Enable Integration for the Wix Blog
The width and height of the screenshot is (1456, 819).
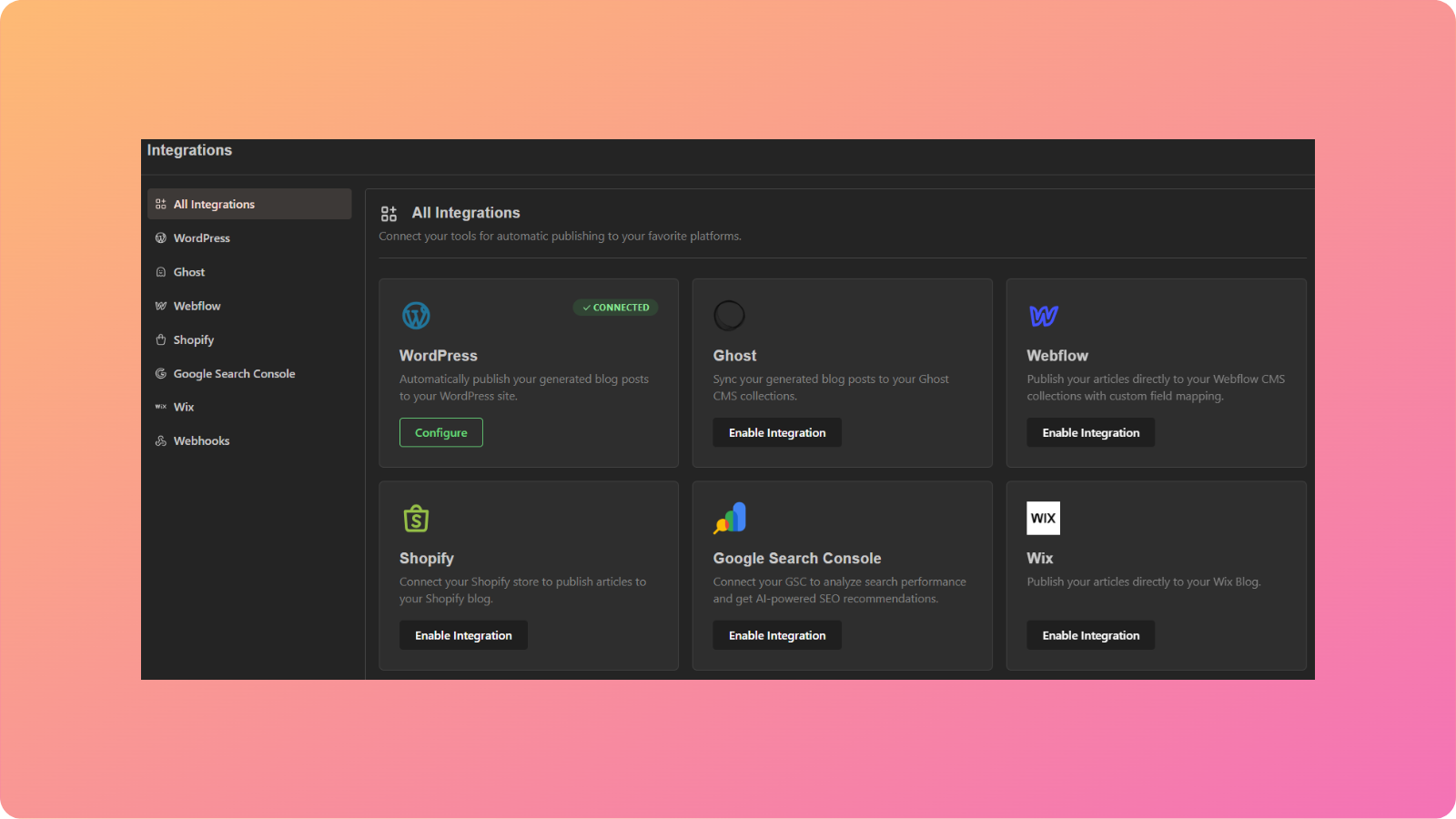[1090, 634]
